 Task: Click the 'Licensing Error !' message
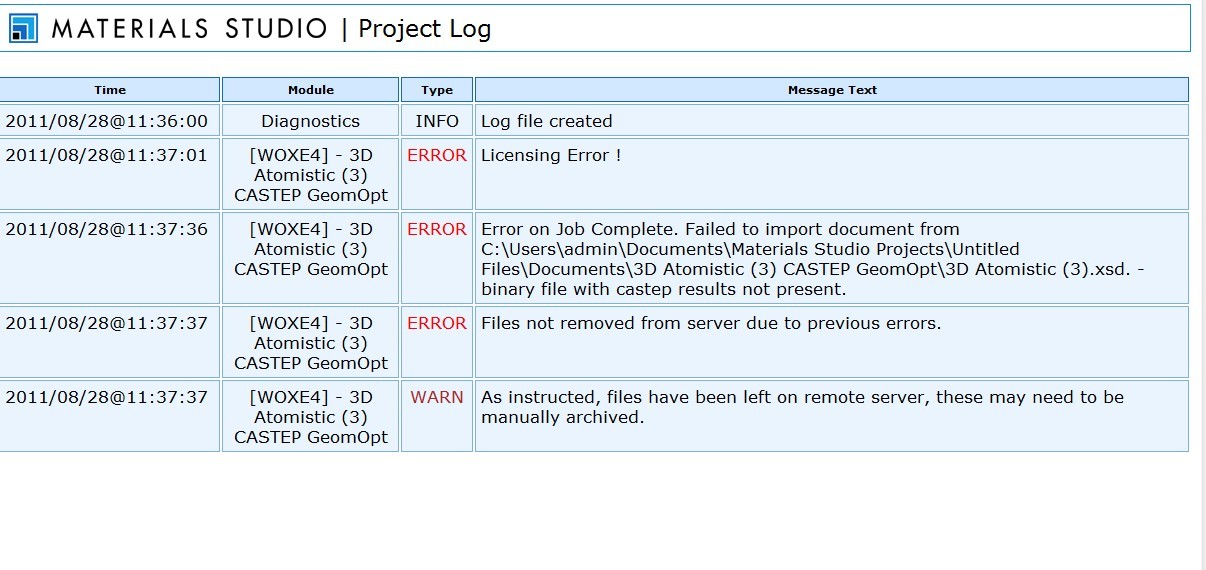pos(551,155)
